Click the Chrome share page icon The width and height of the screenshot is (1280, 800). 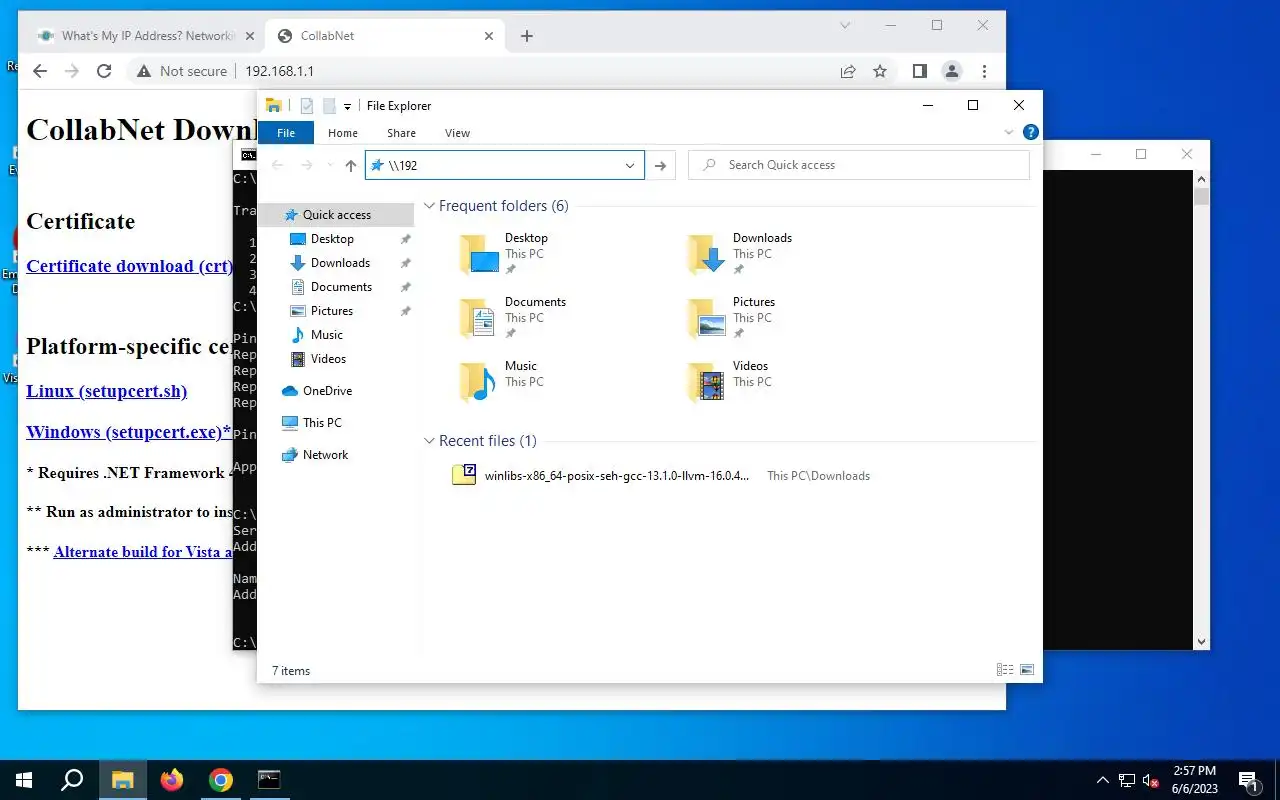[x=848, y=71]
